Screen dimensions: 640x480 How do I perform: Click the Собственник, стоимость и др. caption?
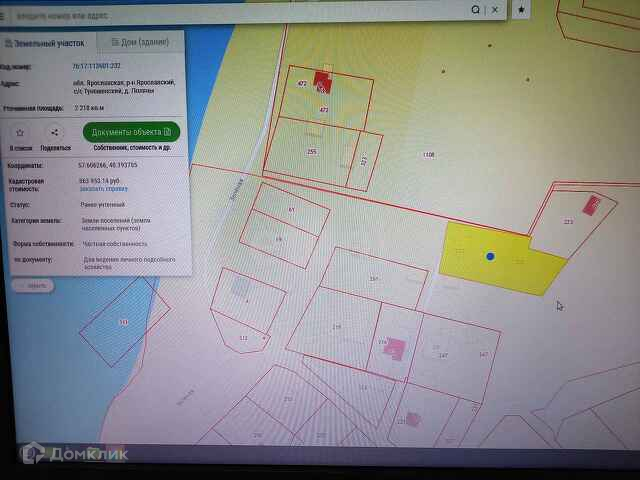132,148
